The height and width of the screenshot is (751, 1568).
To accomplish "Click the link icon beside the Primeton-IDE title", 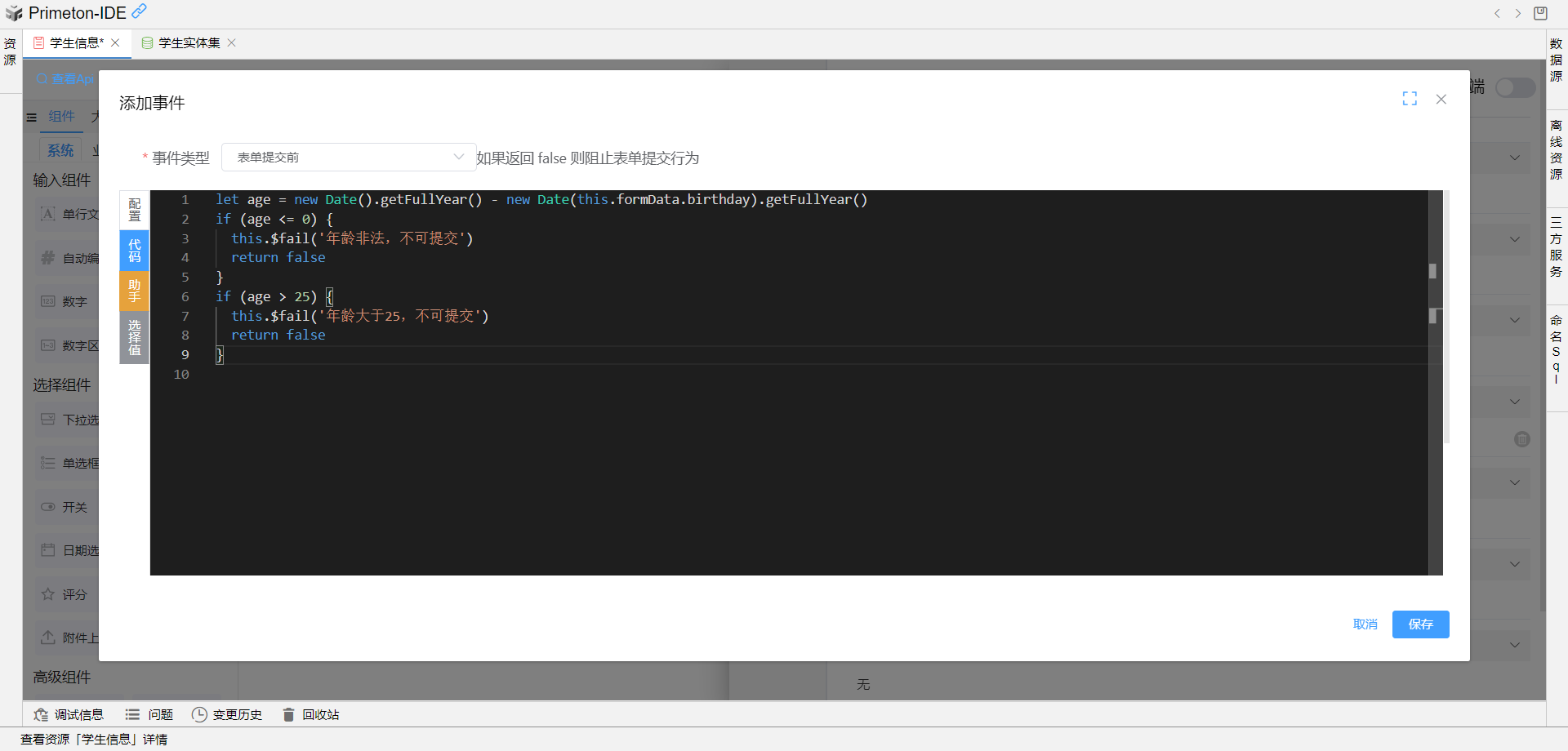I will click(140, 11).
